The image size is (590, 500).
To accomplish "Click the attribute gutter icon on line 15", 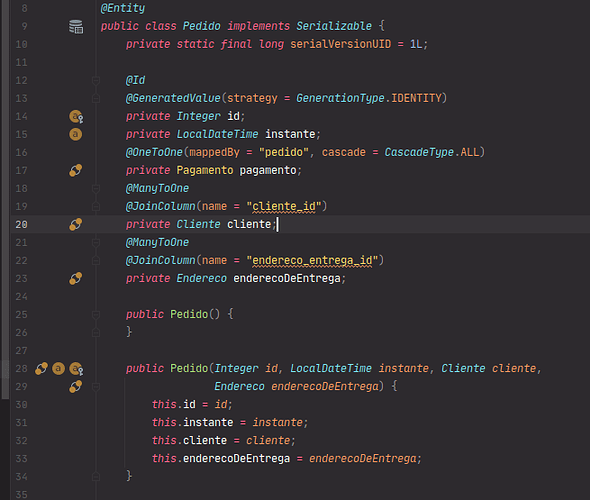I will point(75,134).
